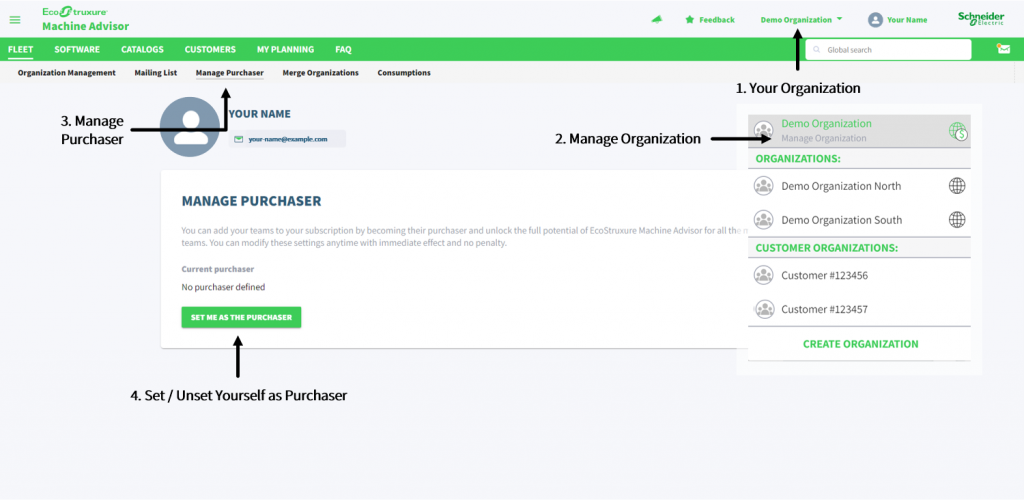Image resolution: width=1024 pixels, height=500 pixels.
Task: Click the people icon next to Demo Organization North
Action: point(763,186)
